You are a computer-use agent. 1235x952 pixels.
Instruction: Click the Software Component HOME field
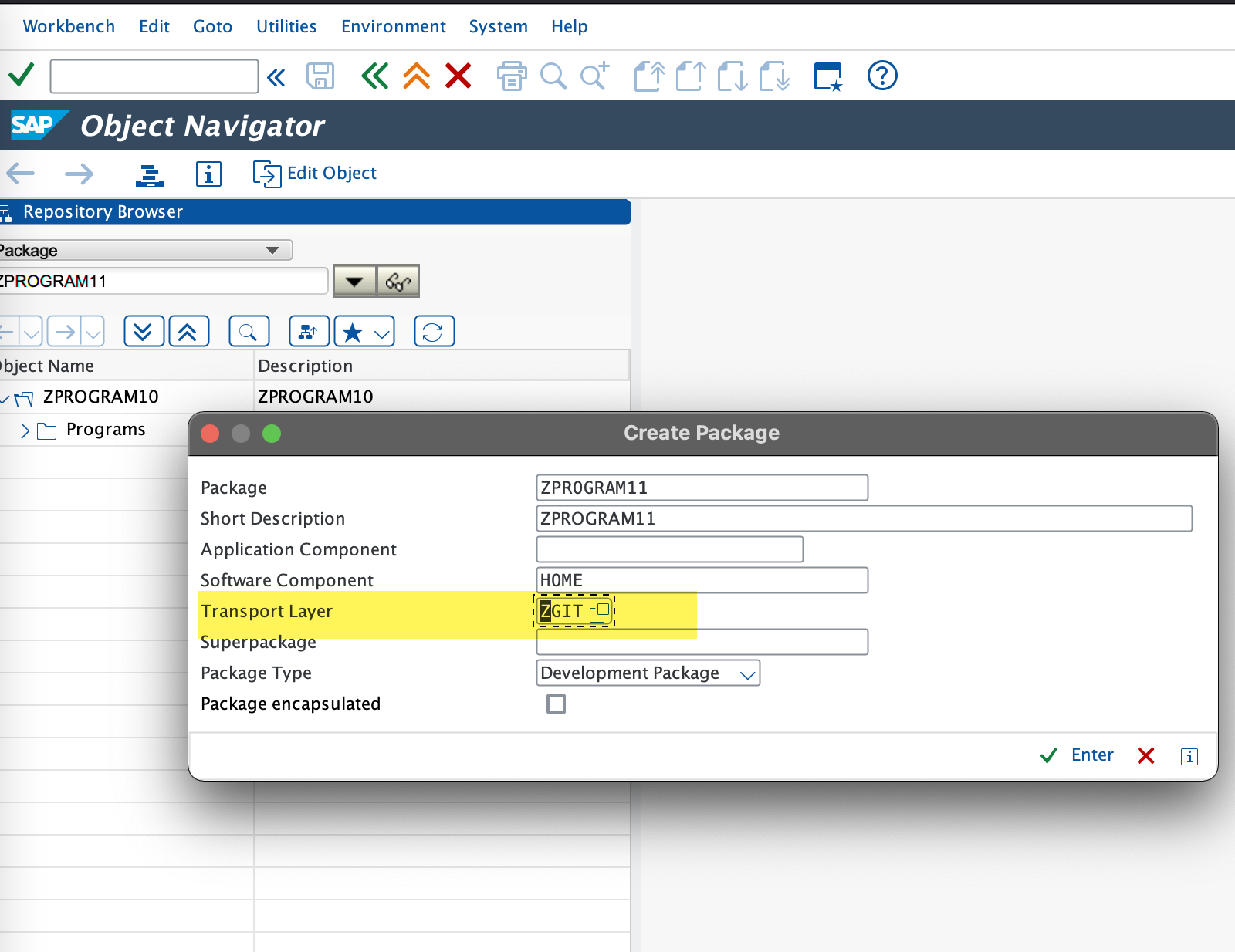702,580
